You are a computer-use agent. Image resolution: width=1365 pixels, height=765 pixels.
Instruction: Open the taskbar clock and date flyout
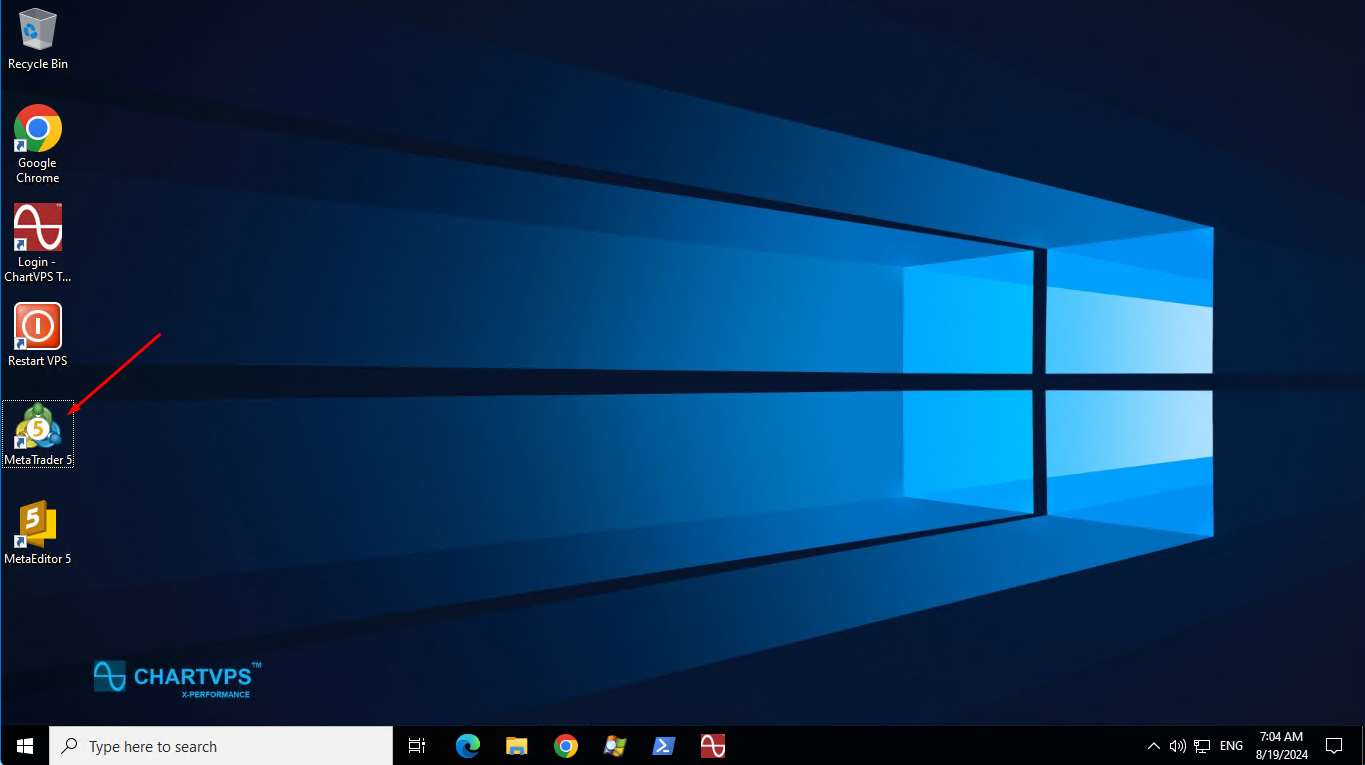(x=1281, y=746)
